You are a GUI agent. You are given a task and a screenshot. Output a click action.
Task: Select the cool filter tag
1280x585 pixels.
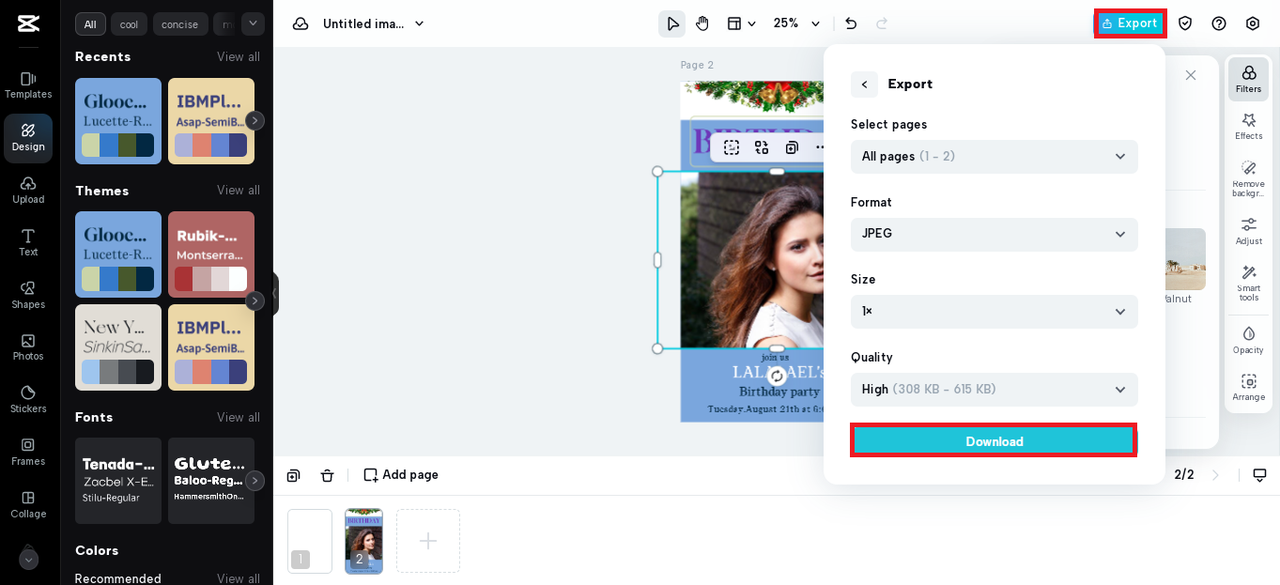pyautogui.click(x=129, y=24)
